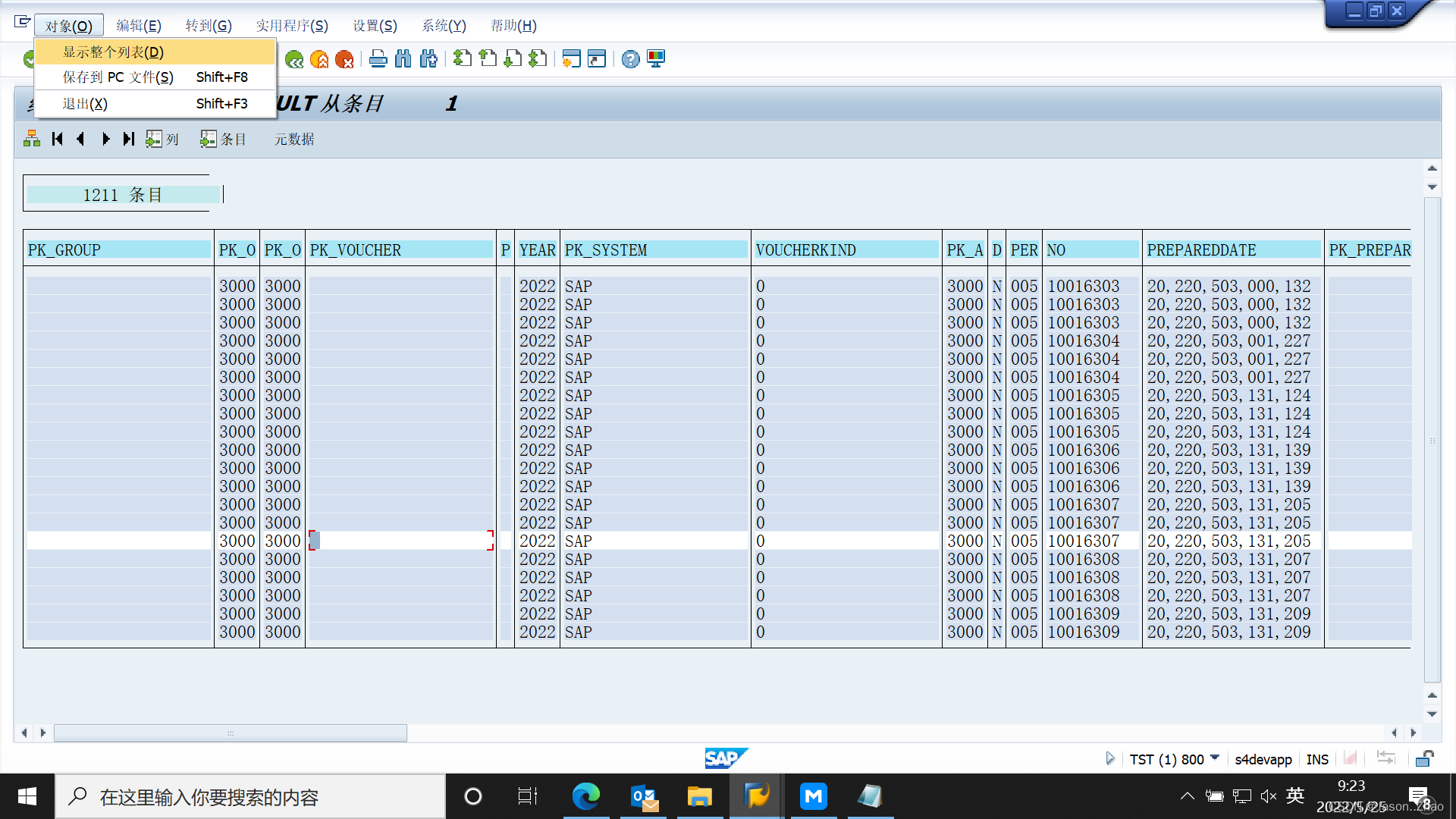Select 显示整个列表(D) menu entry

click(x=113, y=52)
